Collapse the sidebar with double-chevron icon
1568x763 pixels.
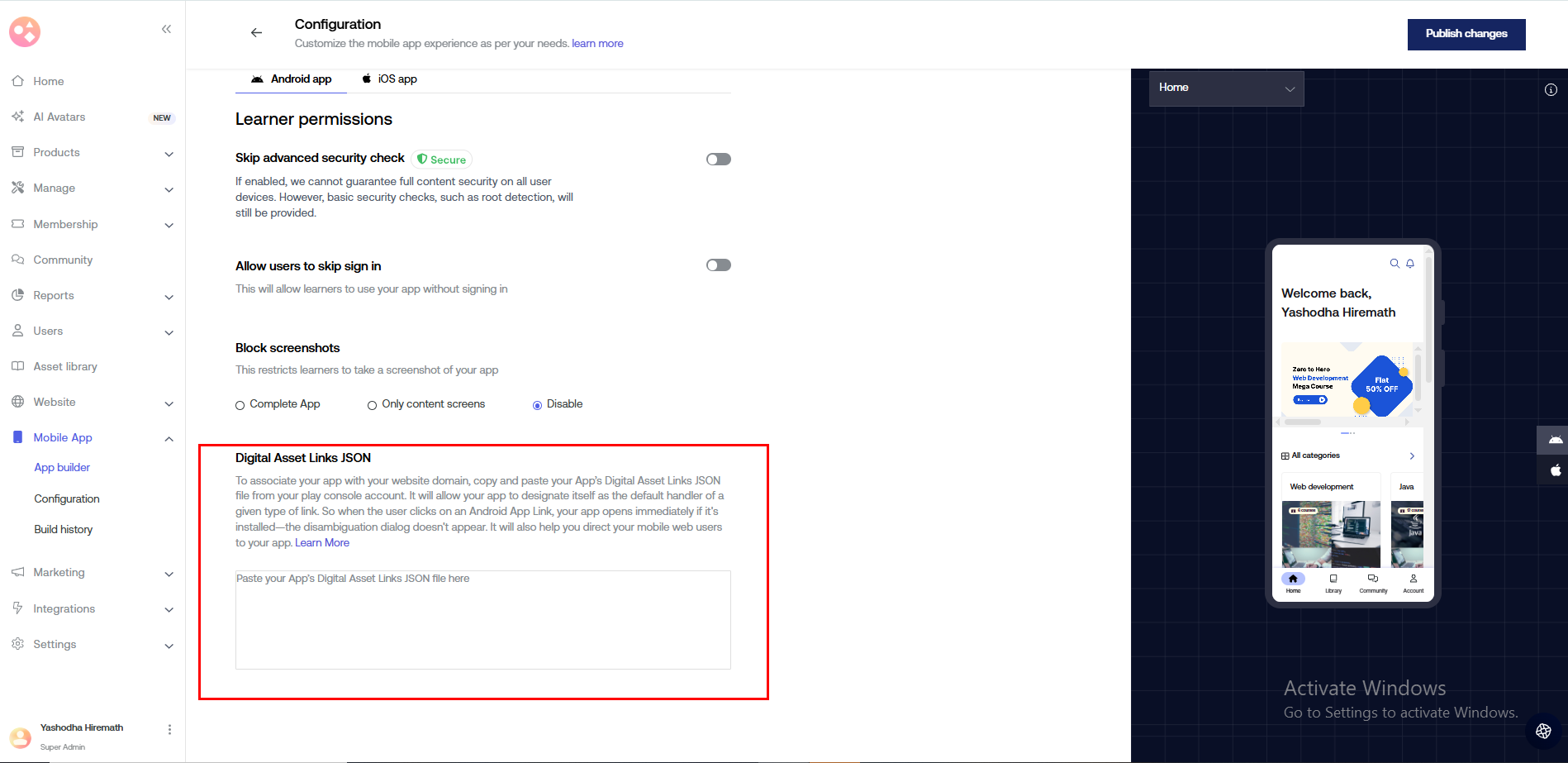point(166,29)
